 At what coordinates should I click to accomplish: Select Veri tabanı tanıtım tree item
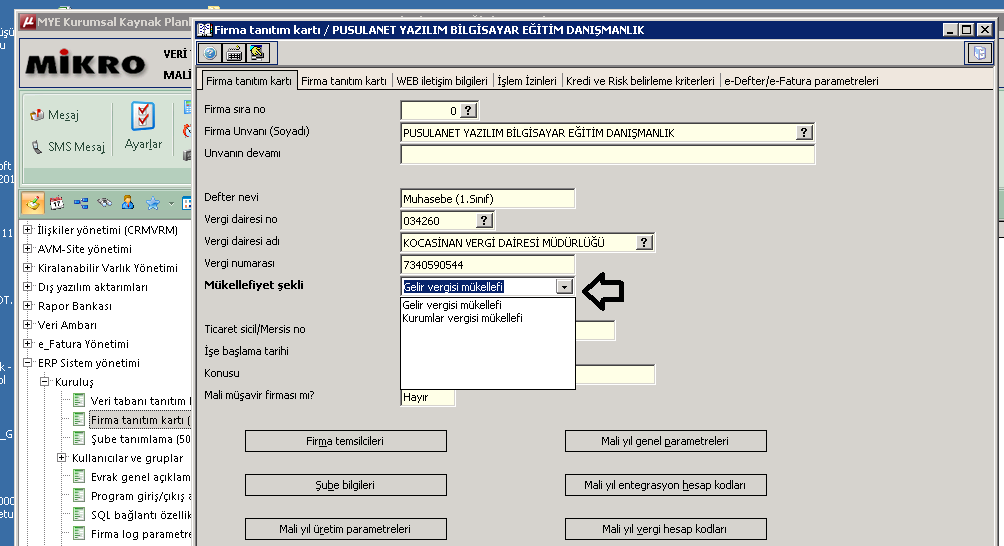pos(140,401)
